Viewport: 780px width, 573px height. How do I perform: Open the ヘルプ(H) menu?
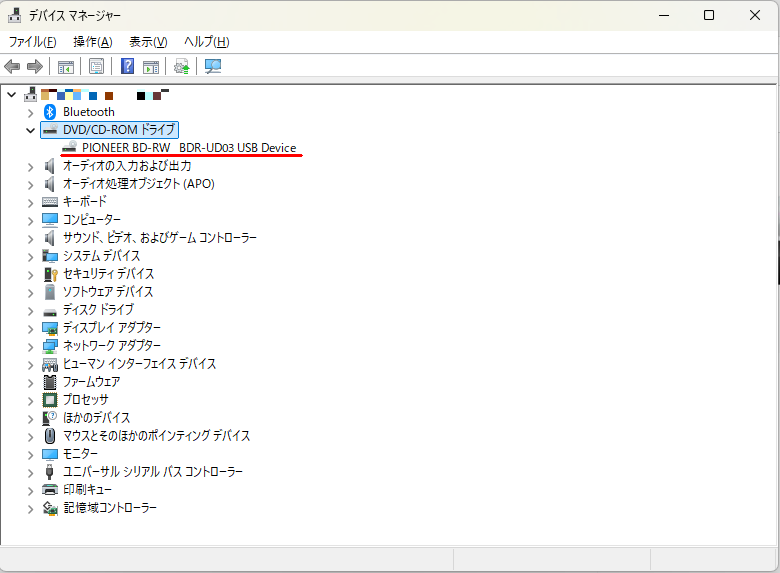coord(206,42)
